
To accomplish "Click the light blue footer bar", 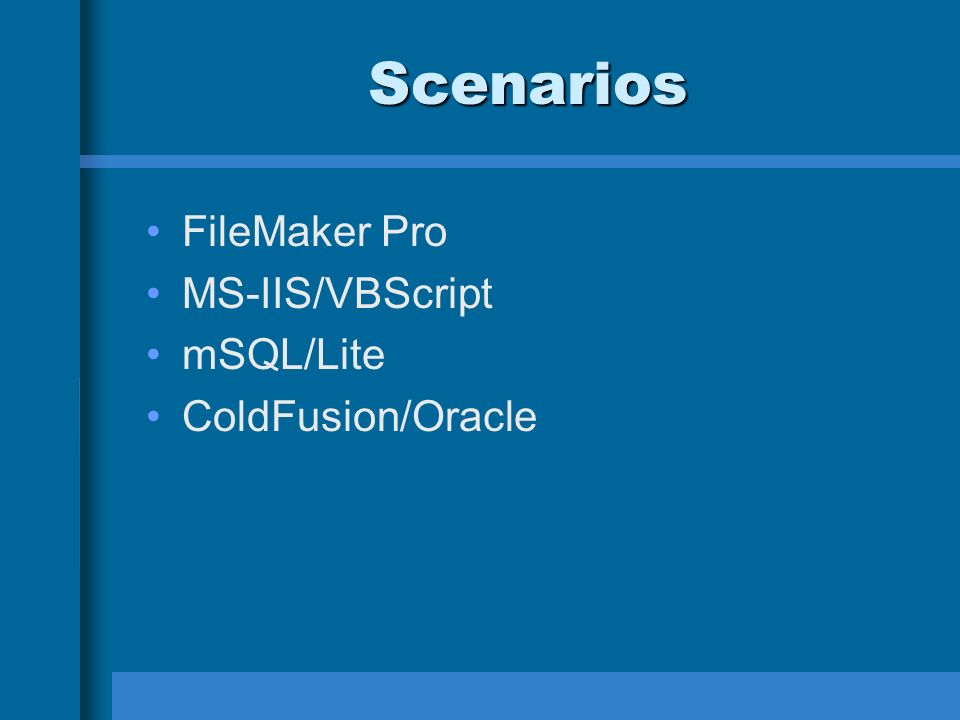I will 536,696.
